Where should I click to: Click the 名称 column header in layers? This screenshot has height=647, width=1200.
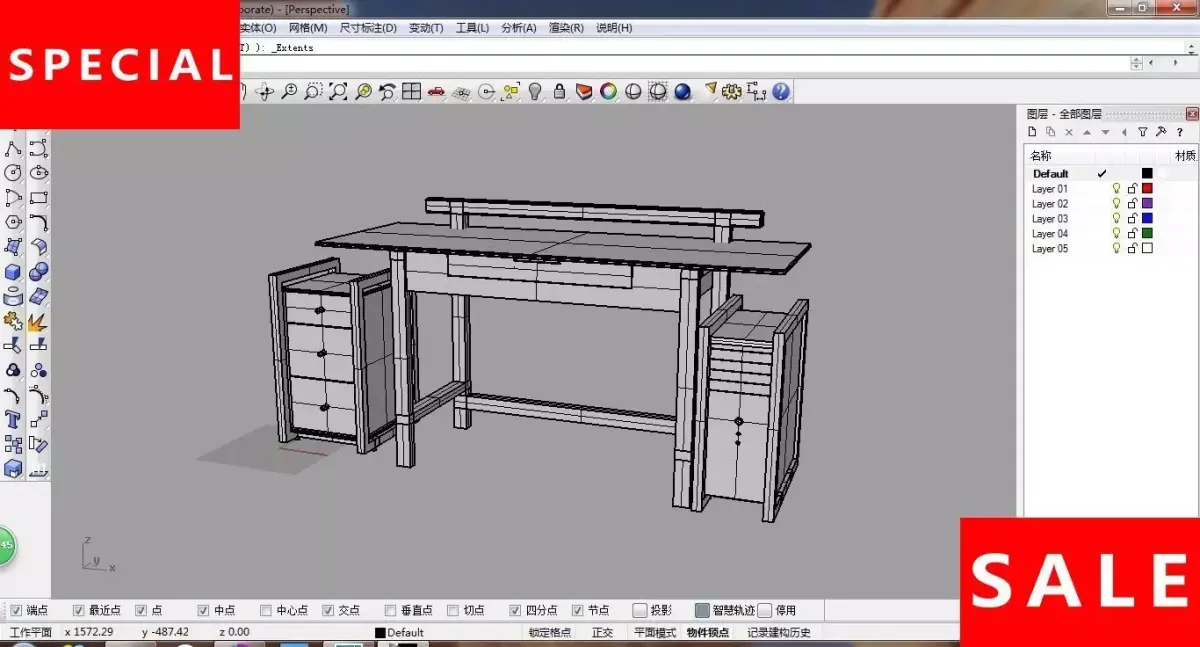(x=1041, y=155)
